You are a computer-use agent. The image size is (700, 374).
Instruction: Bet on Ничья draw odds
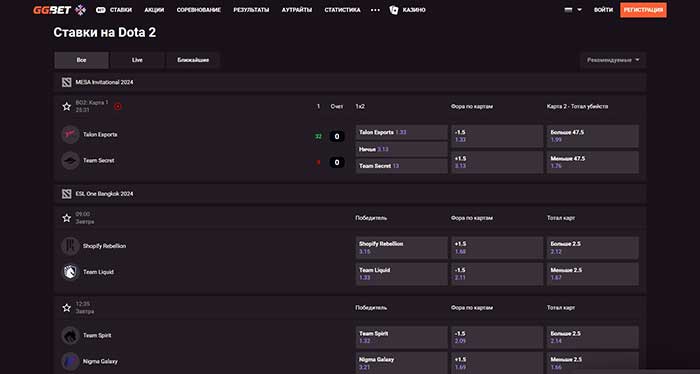click(x=401, y=149)
